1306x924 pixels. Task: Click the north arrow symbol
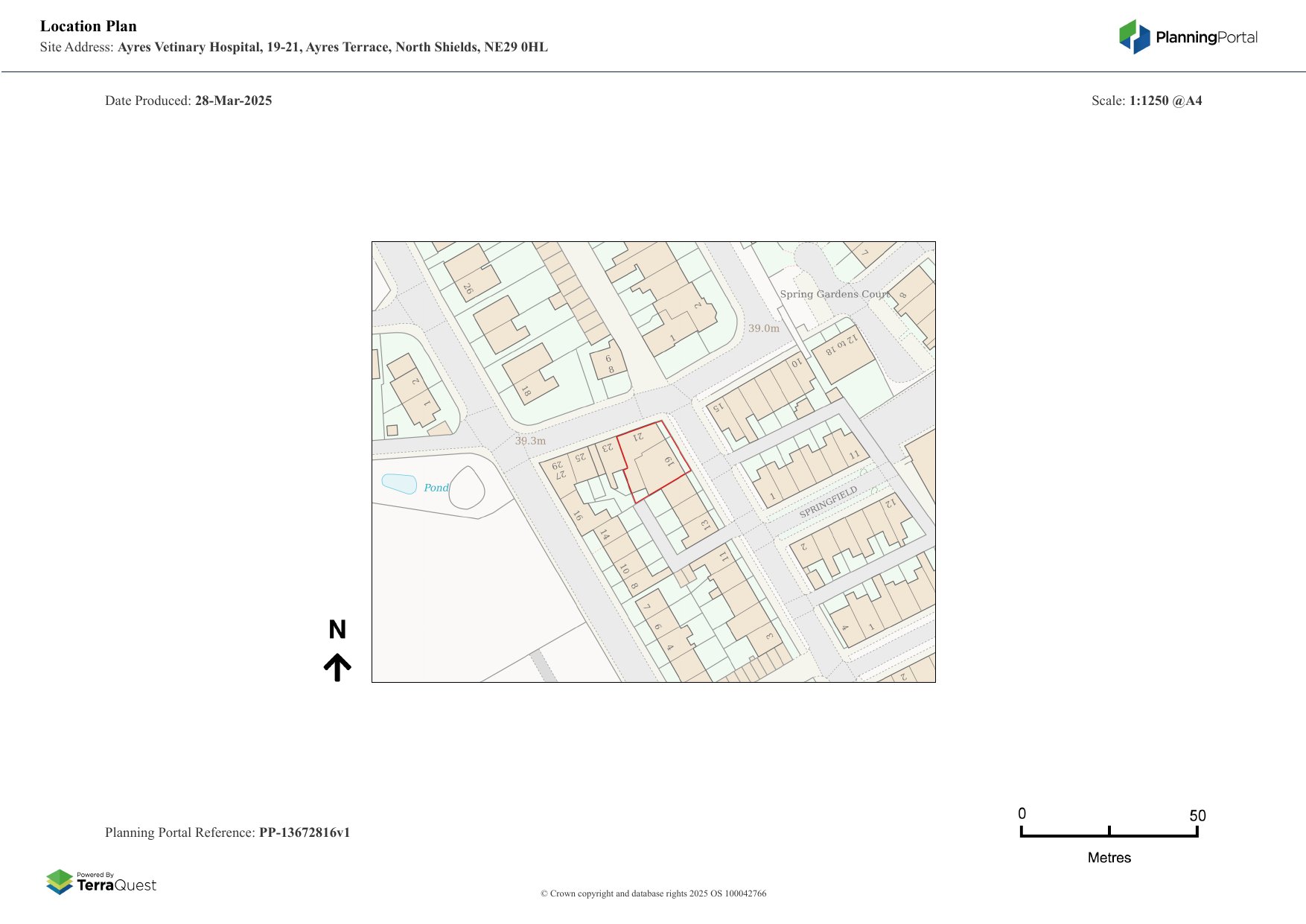(337, 667)
